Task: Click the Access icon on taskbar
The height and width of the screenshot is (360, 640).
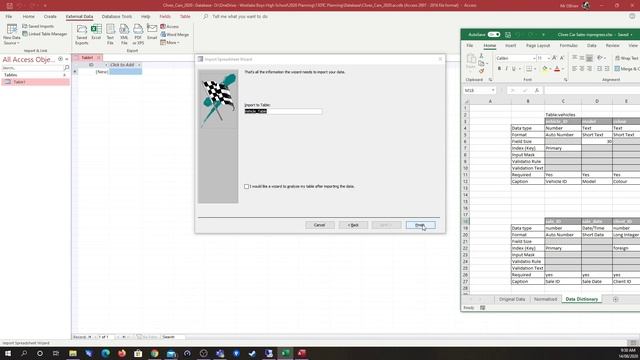Action: point(302,353)
